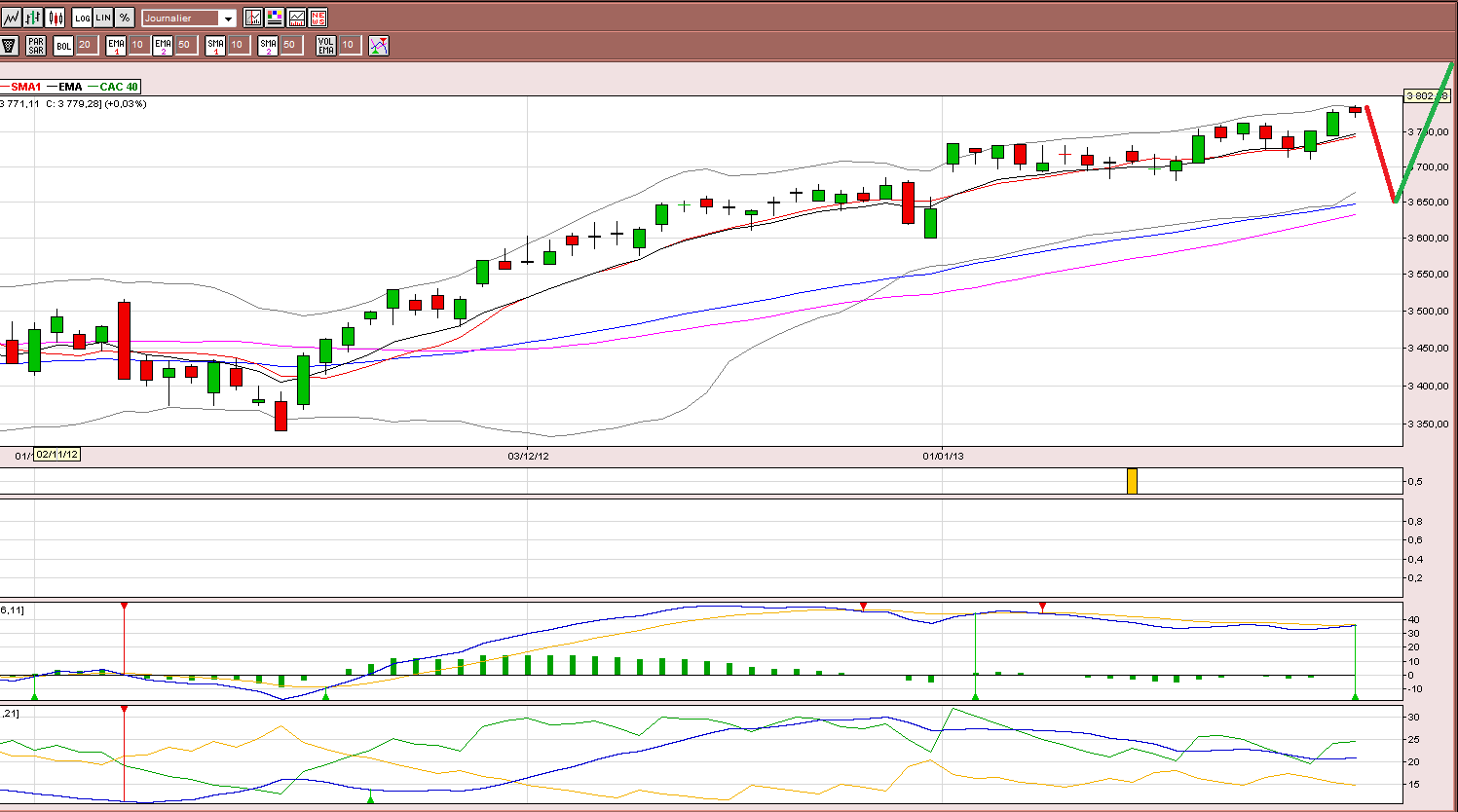Toggle the SMA 2 indicator
This screenshot has height=812, width=1458.
268,45
